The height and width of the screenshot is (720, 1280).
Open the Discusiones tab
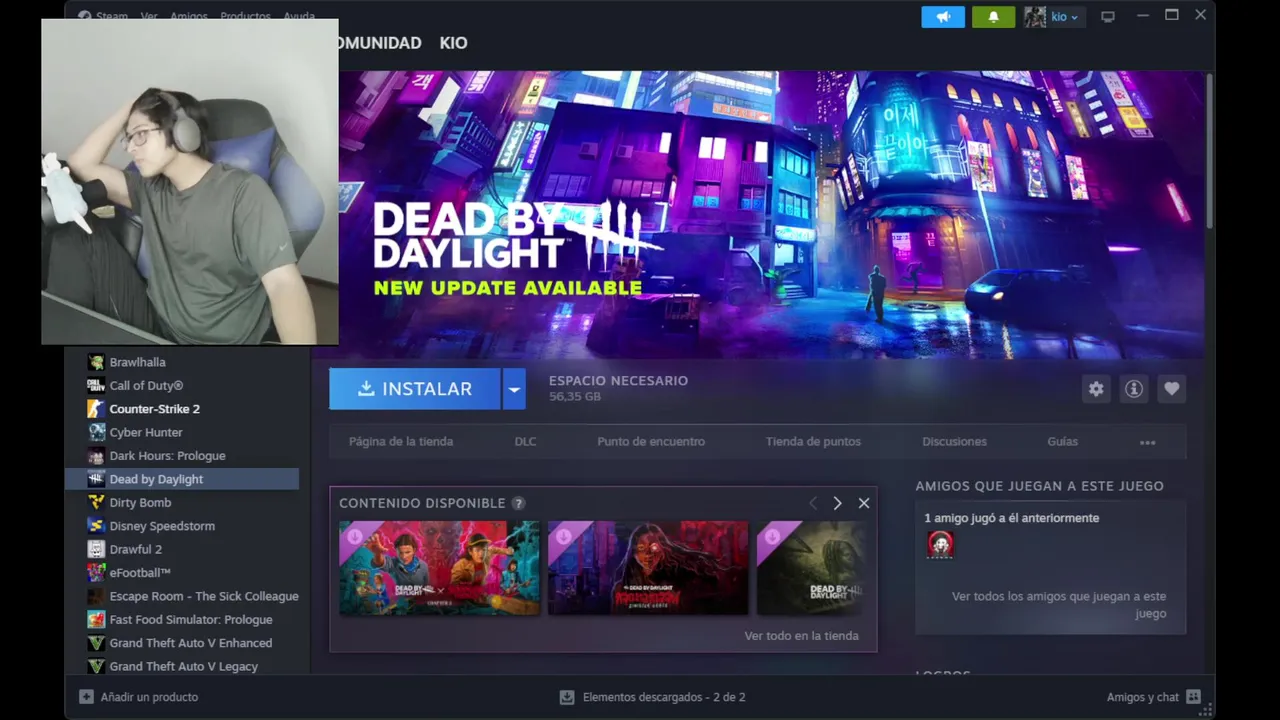click(x=954, y=441)
